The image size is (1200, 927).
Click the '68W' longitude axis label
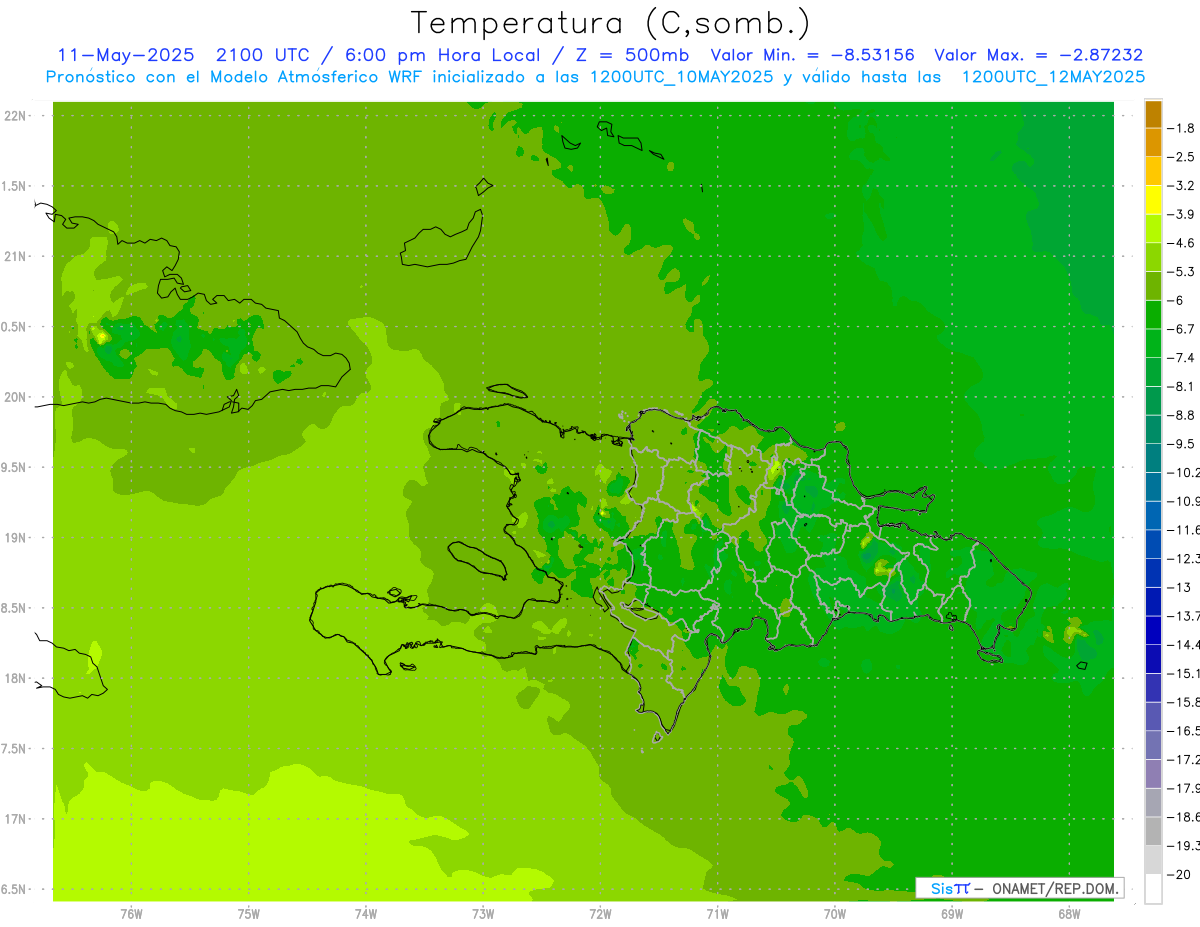click(1069, 913)
